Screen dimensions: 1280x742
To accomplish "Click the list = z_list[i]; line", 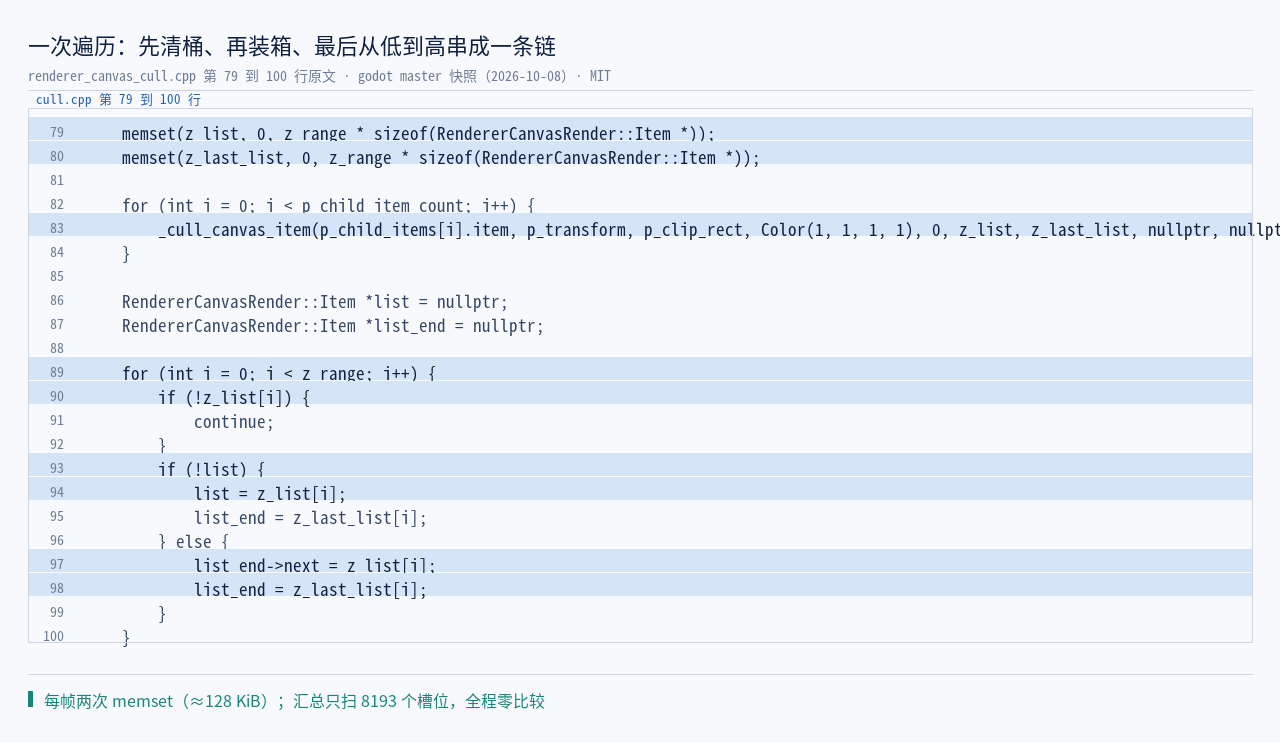I will click(270, 493).
